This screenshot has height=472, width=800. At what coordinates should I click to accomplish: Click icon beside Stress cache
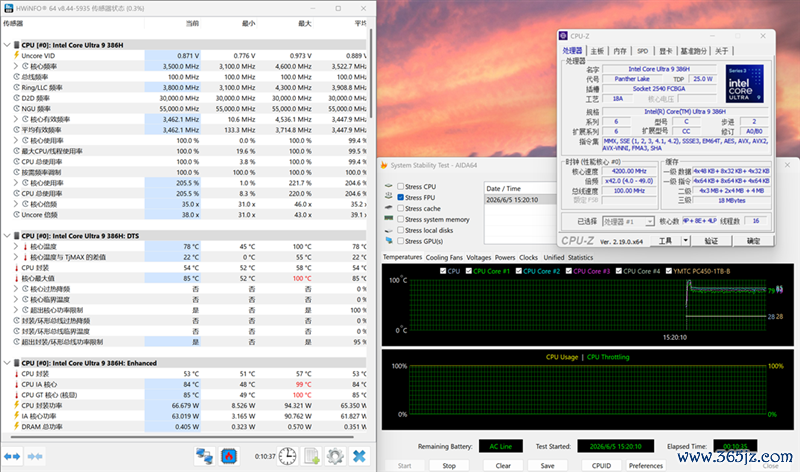tap(389, 208)
